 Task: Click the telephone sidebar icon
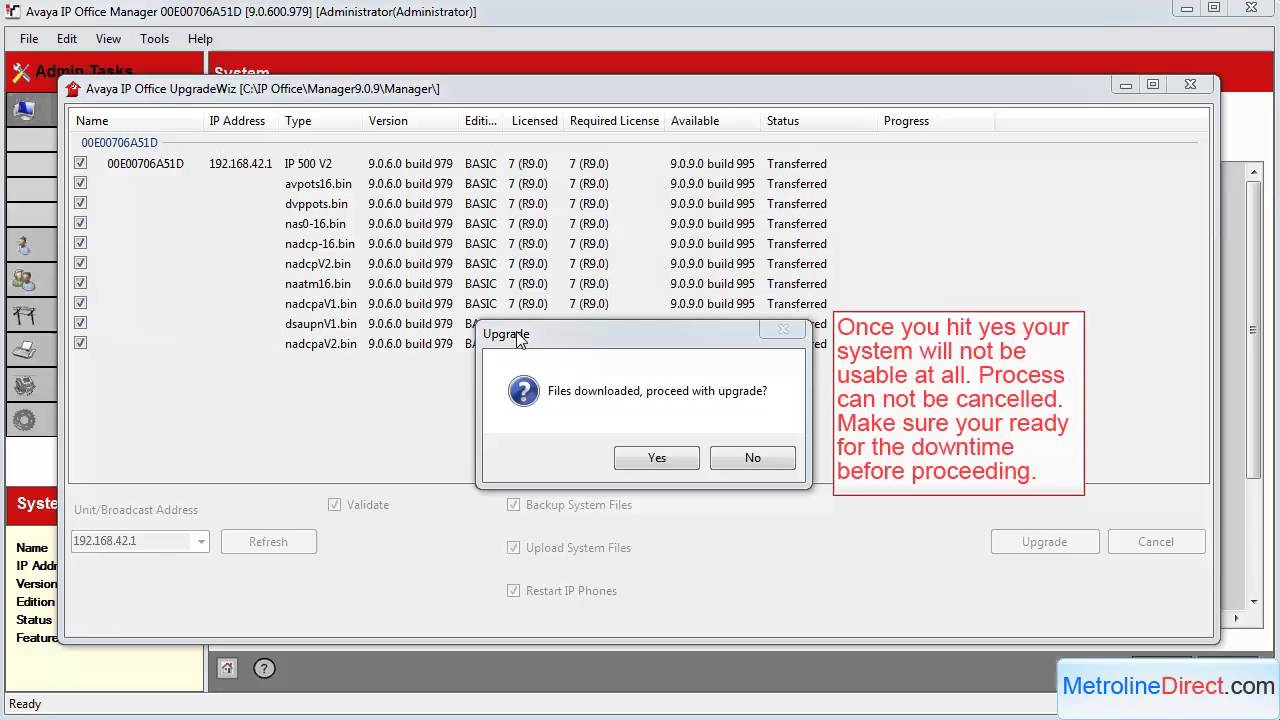coord(24,385)
